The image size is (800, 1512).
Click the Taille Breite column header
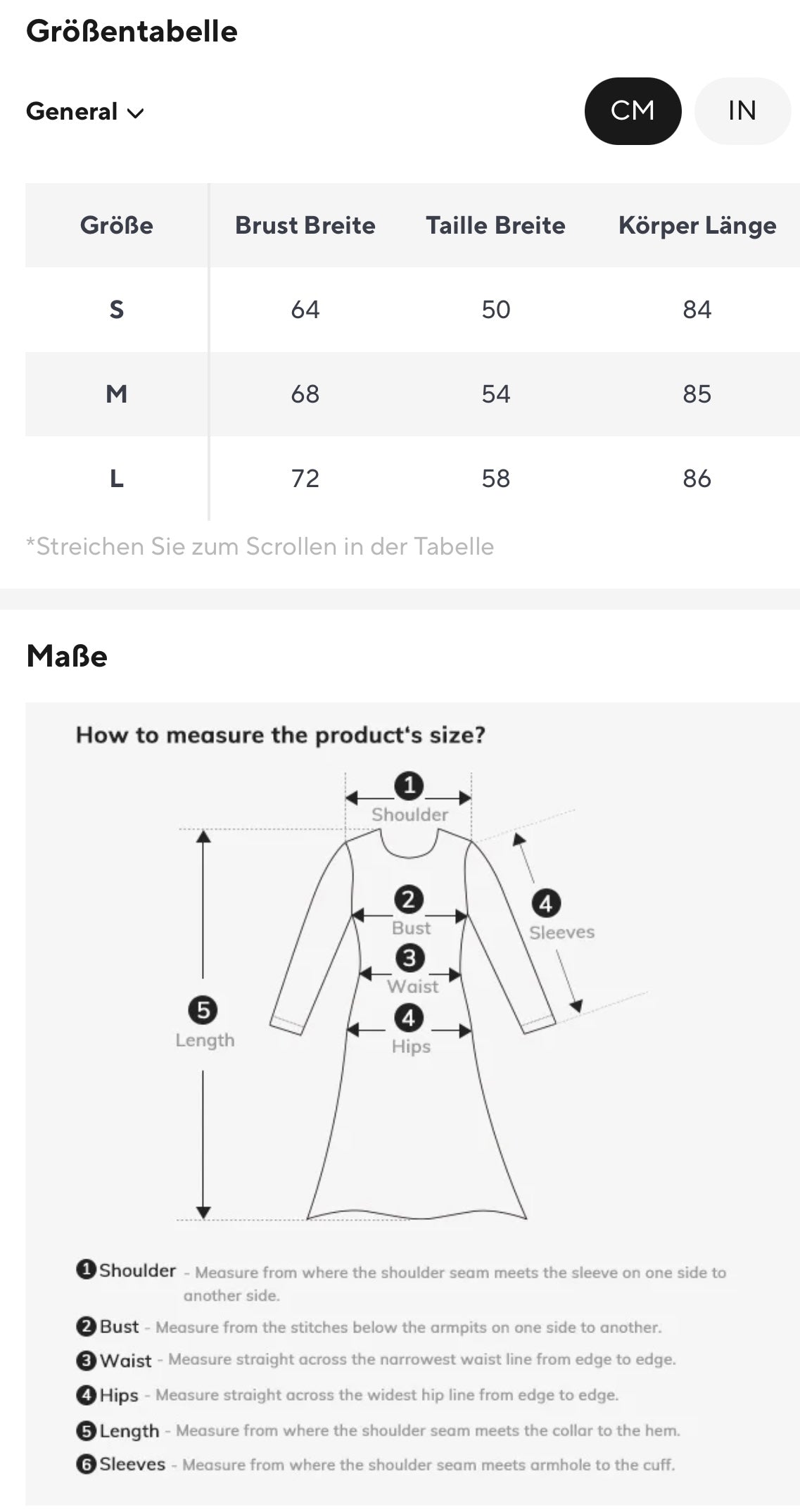495,225
